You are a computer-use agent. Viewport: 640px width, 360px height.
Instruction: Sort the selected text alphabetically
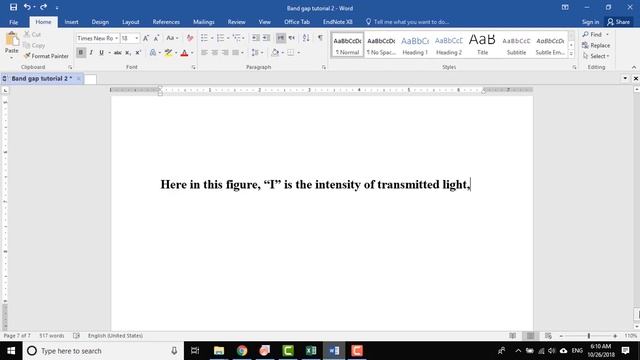click(306, 38)
